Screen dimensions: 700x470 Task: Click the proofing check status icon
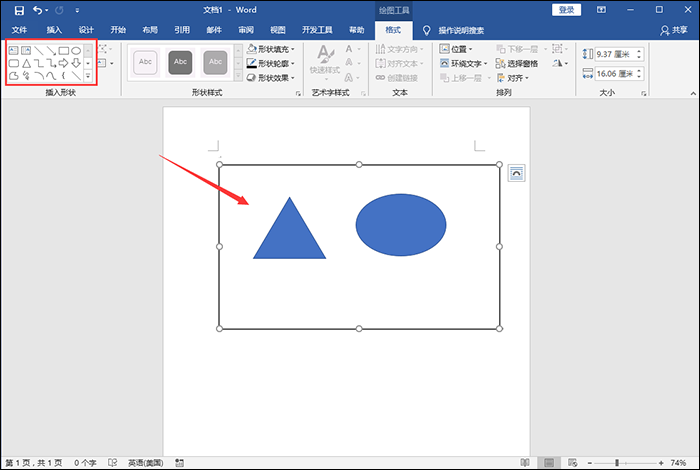tap(112, 462)
